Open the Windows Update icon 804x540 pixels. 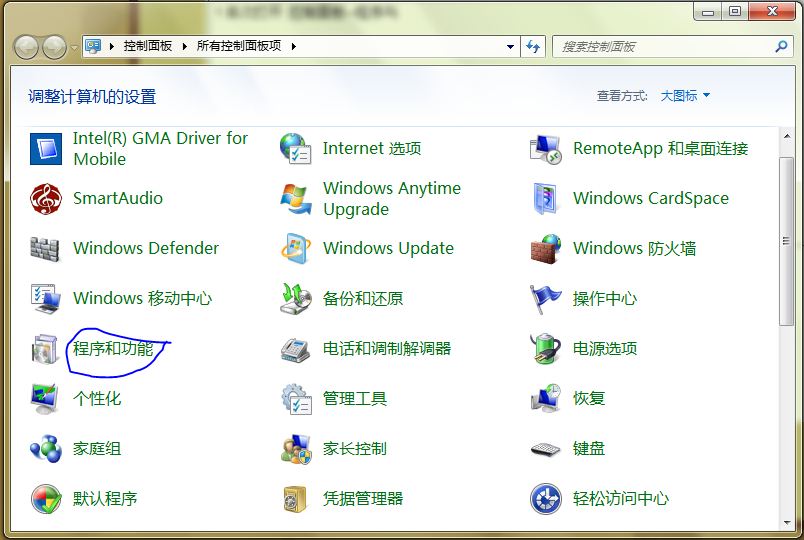coord(296,248)
